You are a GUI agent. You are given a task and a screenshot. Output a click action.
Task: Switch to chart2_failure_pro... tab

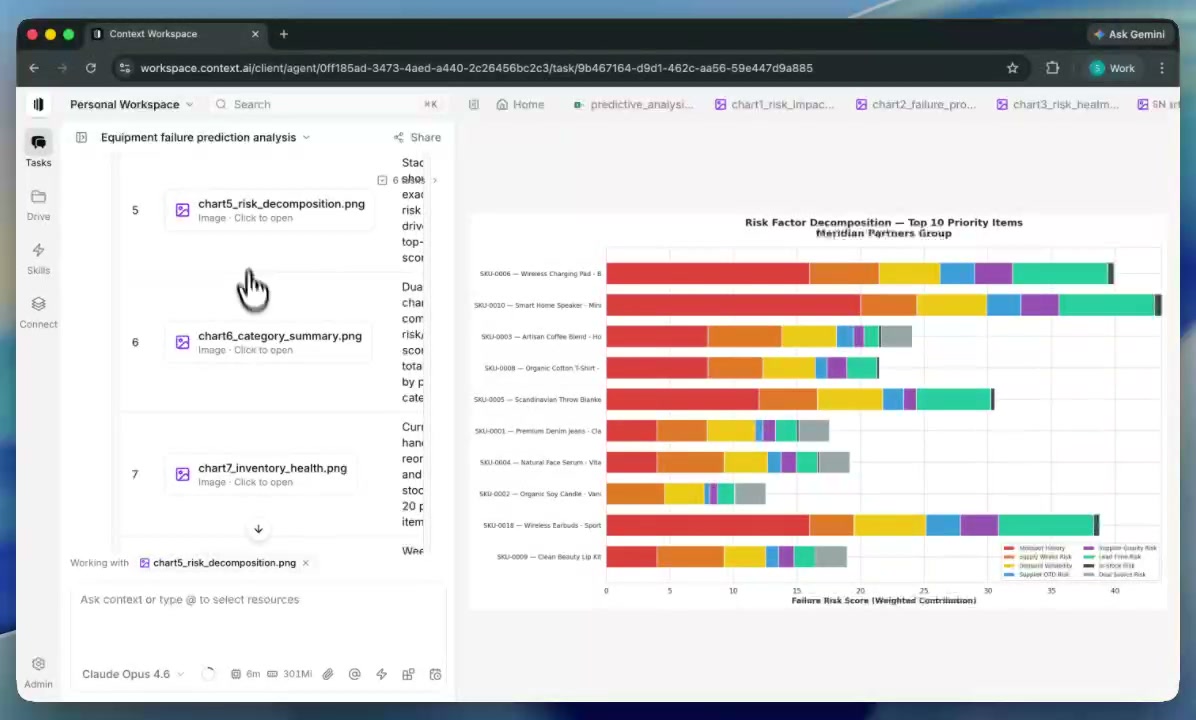tap(915, 104)
